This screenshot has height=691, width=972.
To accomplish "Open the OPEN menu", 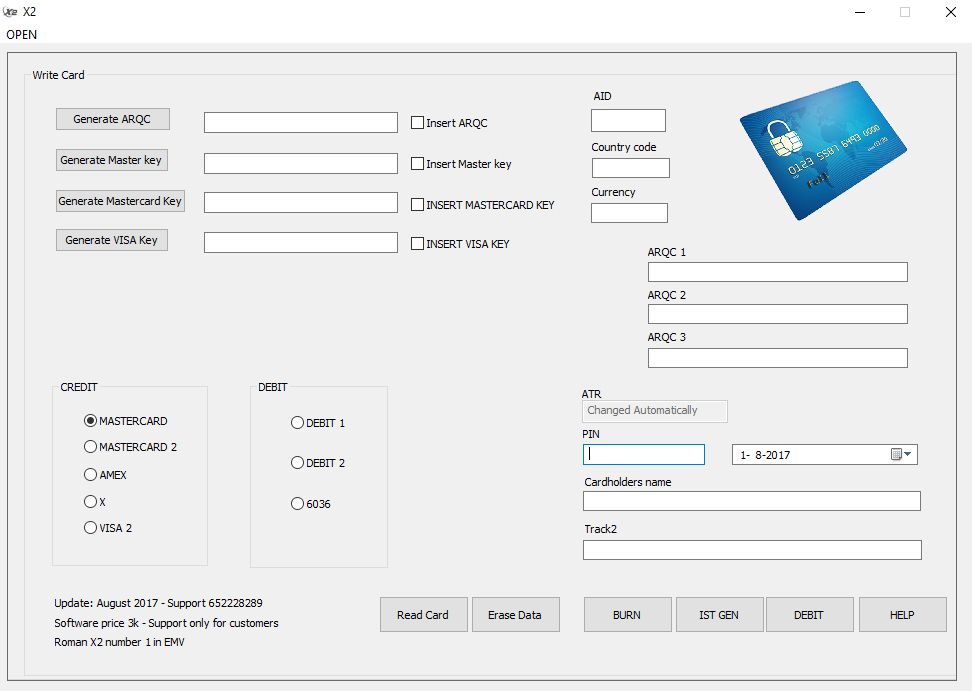I will point(22,35).
